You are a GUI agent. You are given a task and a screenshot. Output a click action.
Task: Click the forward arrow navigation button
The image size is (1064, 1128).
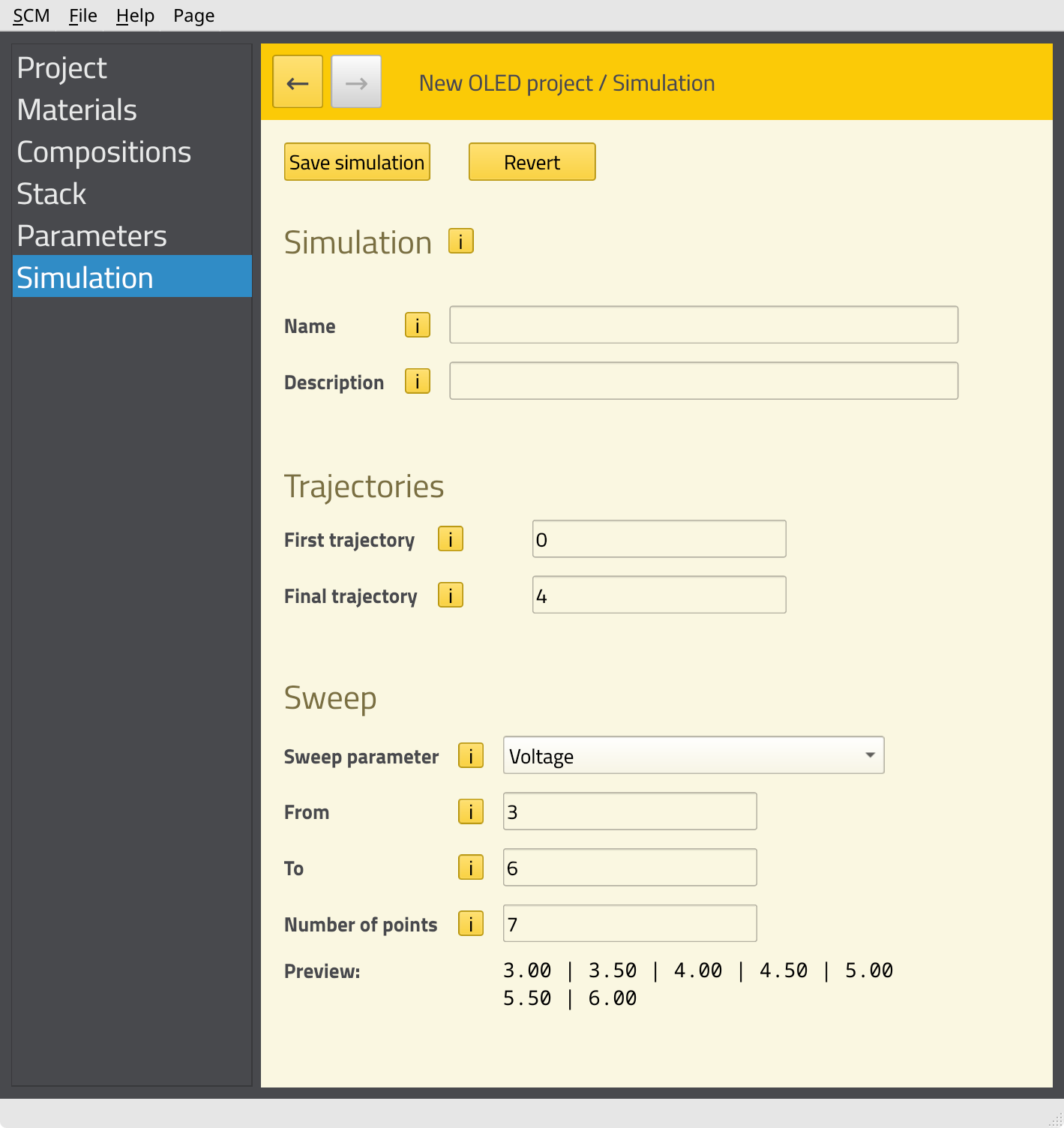356,82
